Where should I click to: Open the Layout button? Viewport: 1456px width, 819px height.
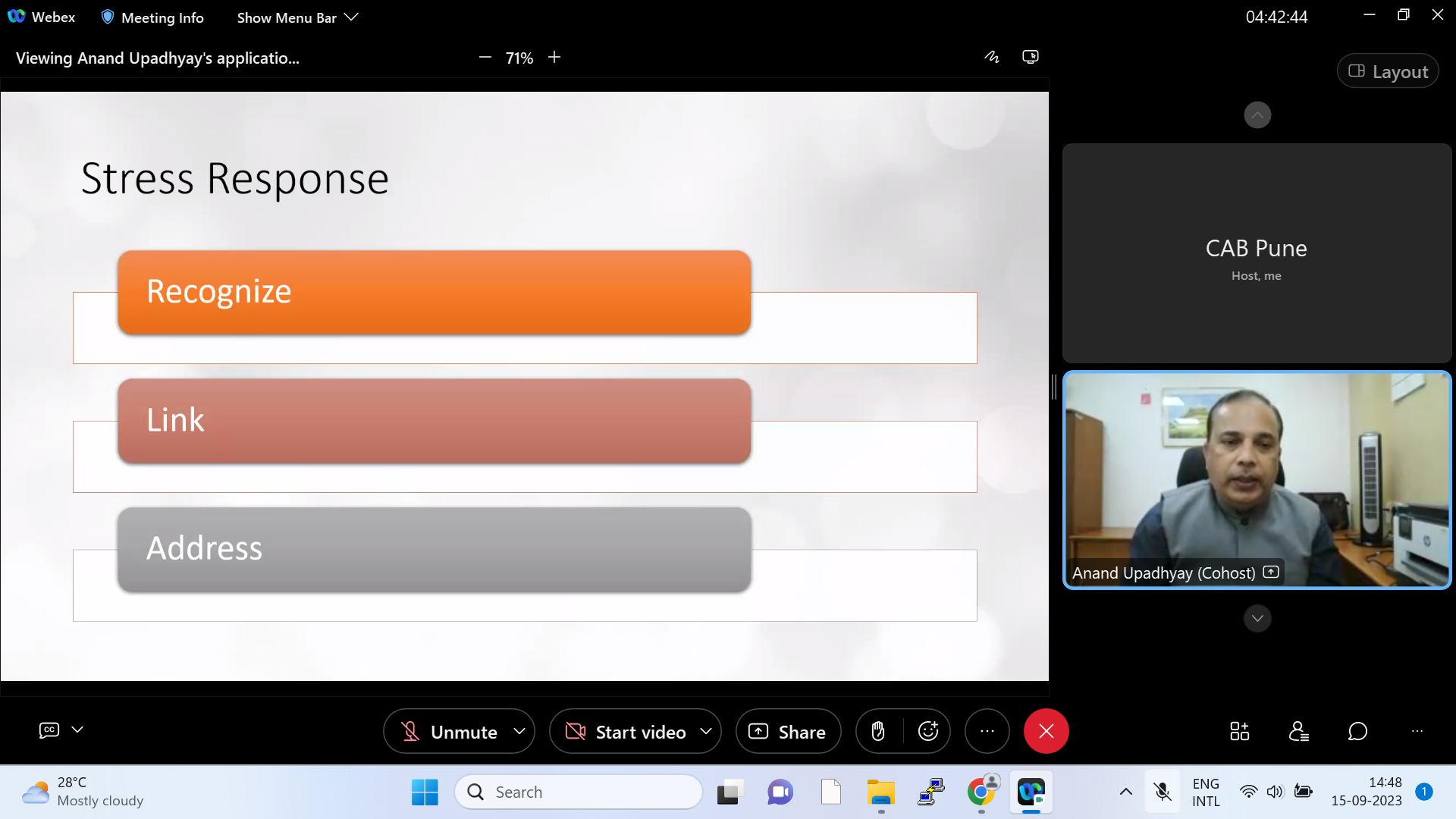[x=1388, y=71]
